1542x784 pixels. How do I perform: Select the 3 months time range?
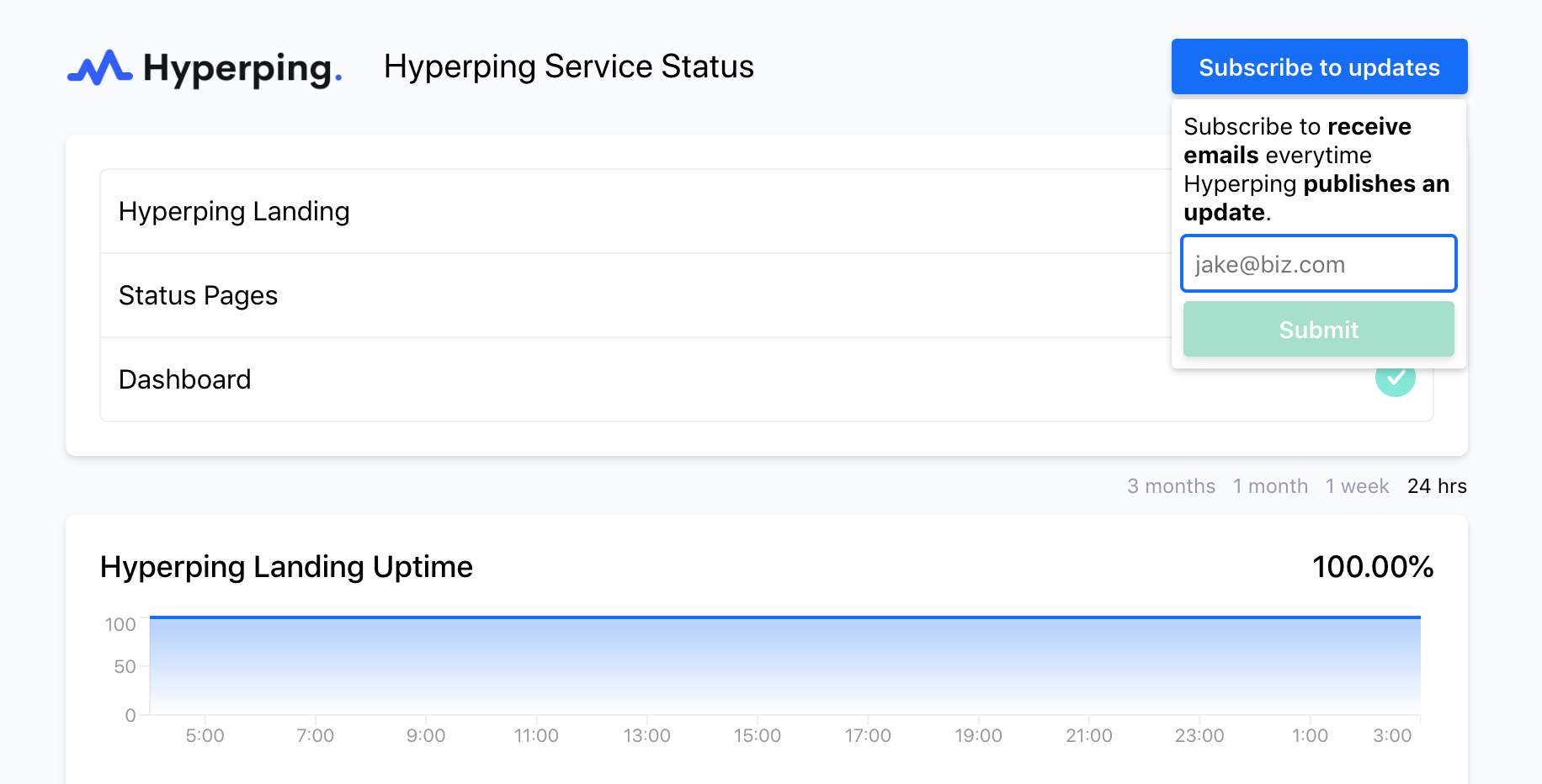coord(1171,486)
